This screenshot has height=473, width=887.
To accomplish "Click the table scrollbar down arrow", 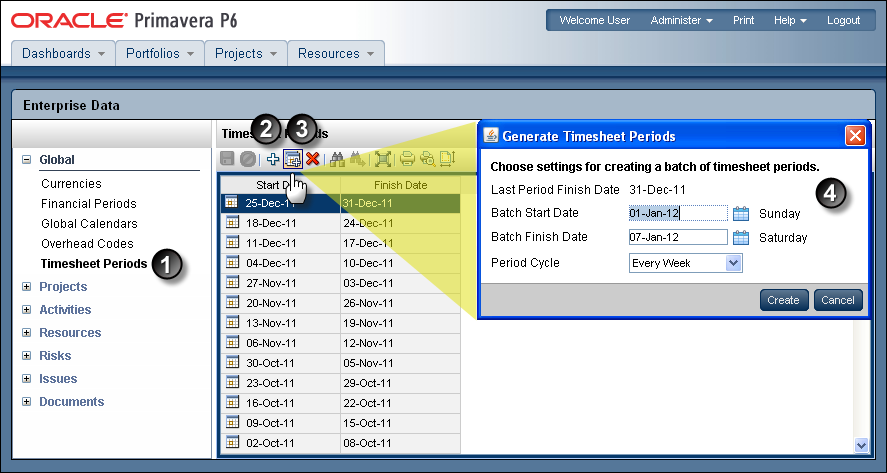I will click(x=861, y=445).
